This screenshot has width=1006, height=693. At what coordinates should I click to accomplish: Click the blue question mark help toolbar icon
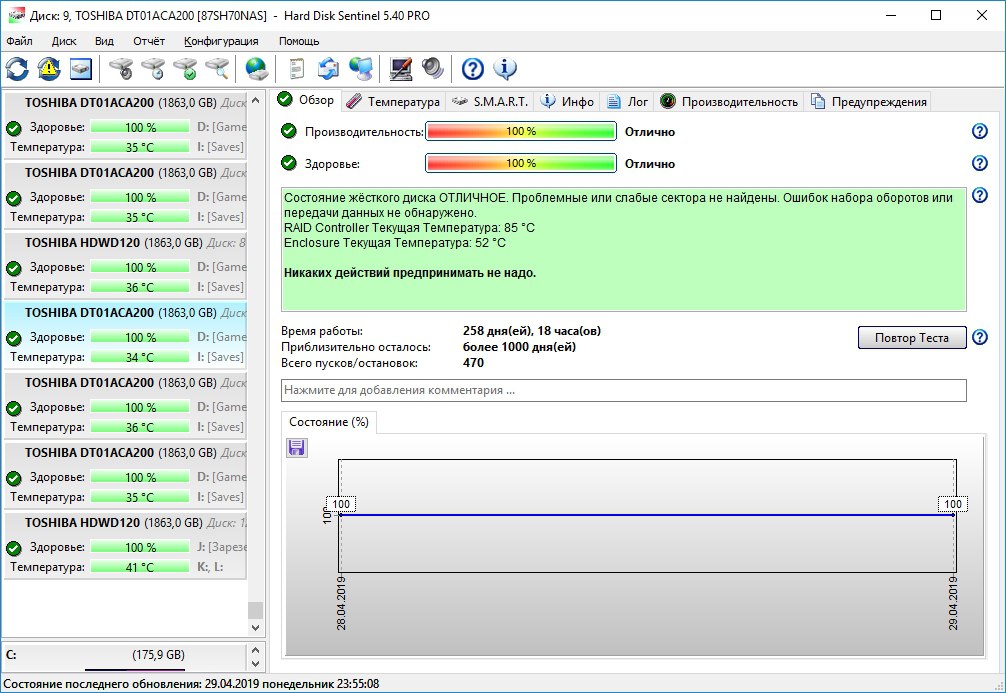pyautogui.click(x=473, y=69)
